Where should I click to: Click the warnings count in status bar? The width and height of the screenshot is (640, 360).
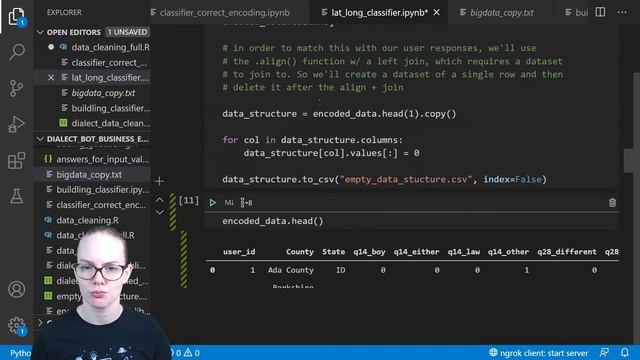[192, 353]
